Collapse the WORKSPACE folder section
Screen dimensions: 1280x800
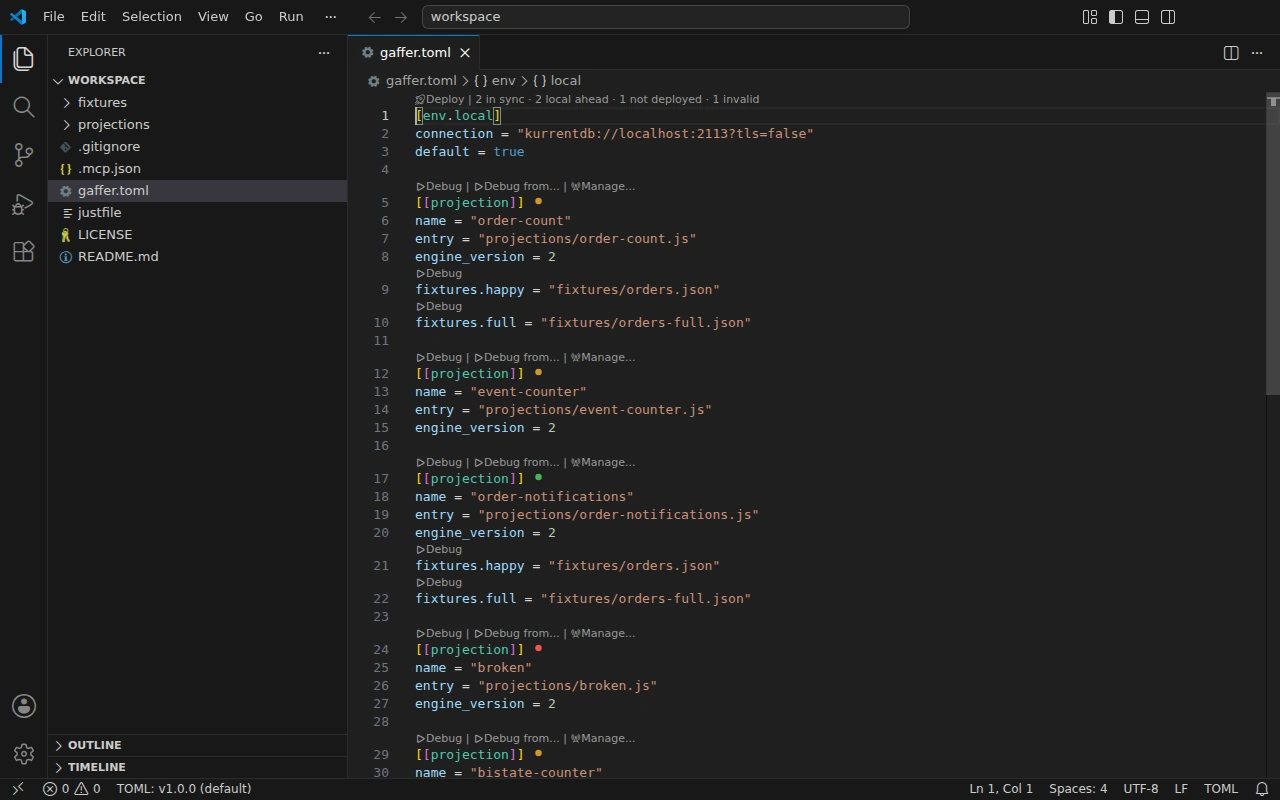[x=198, y=80]
